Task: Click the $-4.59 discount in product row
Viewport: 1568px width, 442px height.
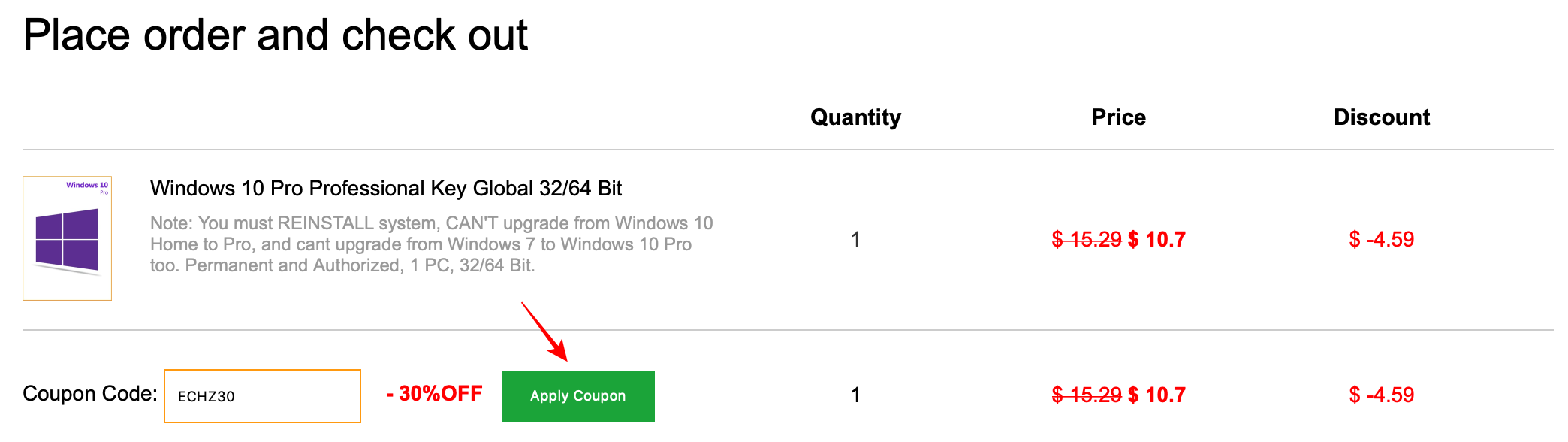Action: tap(1381, 240)
